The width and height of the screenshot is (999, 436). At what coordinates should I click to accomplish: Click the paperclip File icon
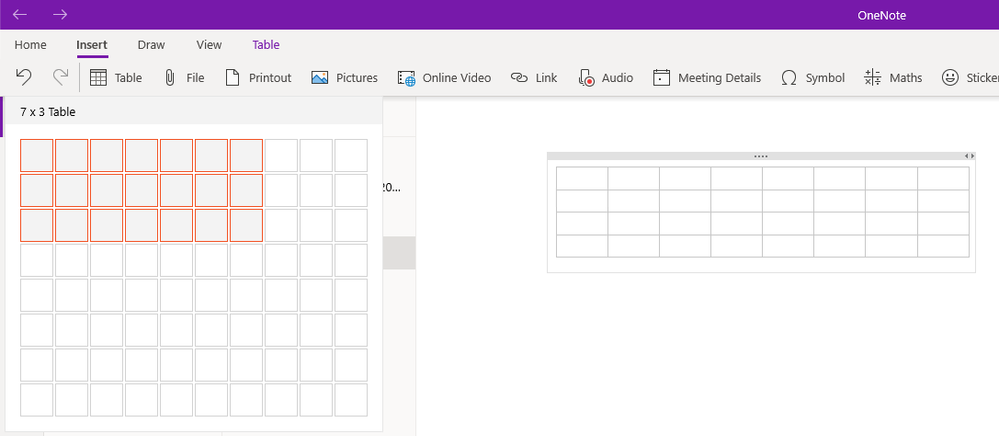click(169, 78)
